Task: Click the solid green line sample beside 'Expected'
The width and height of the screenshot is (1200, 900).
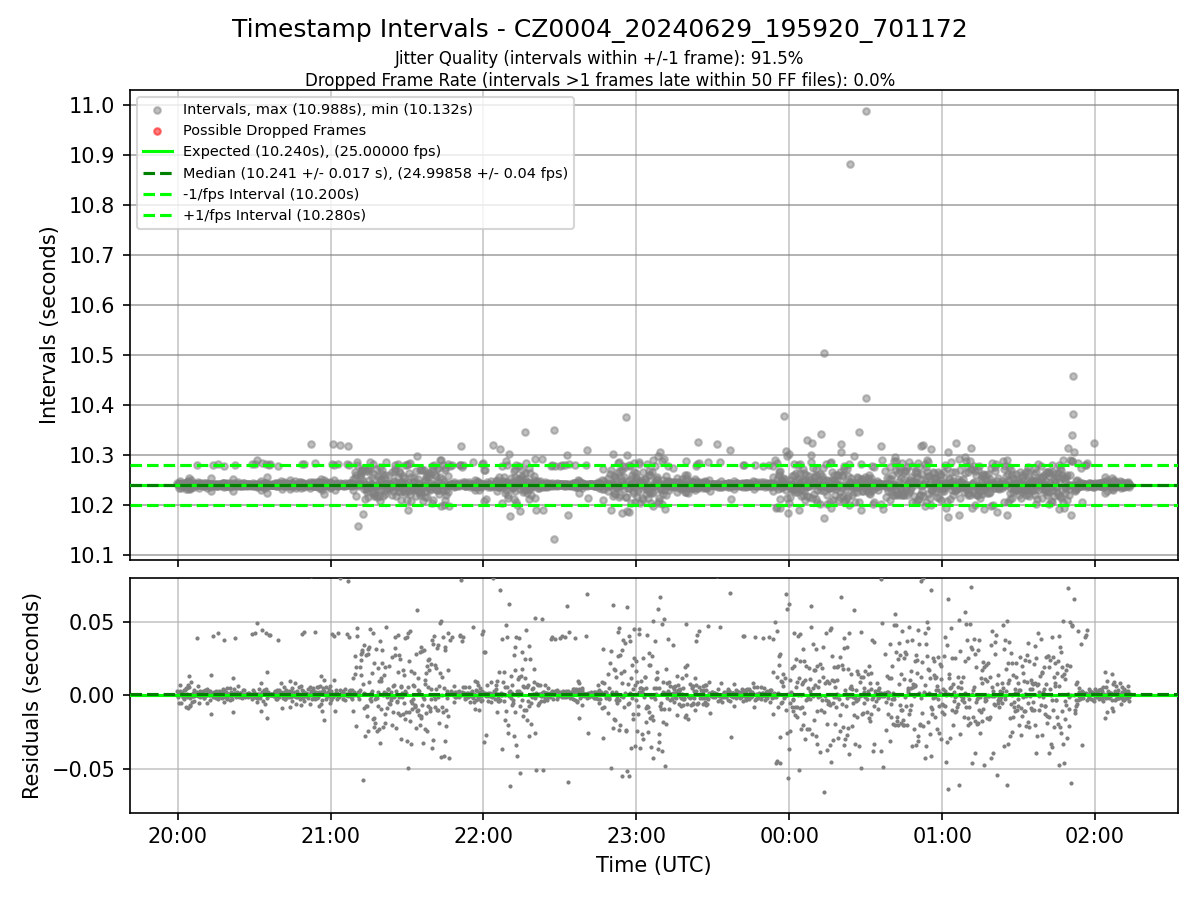Action: [158, 152]
